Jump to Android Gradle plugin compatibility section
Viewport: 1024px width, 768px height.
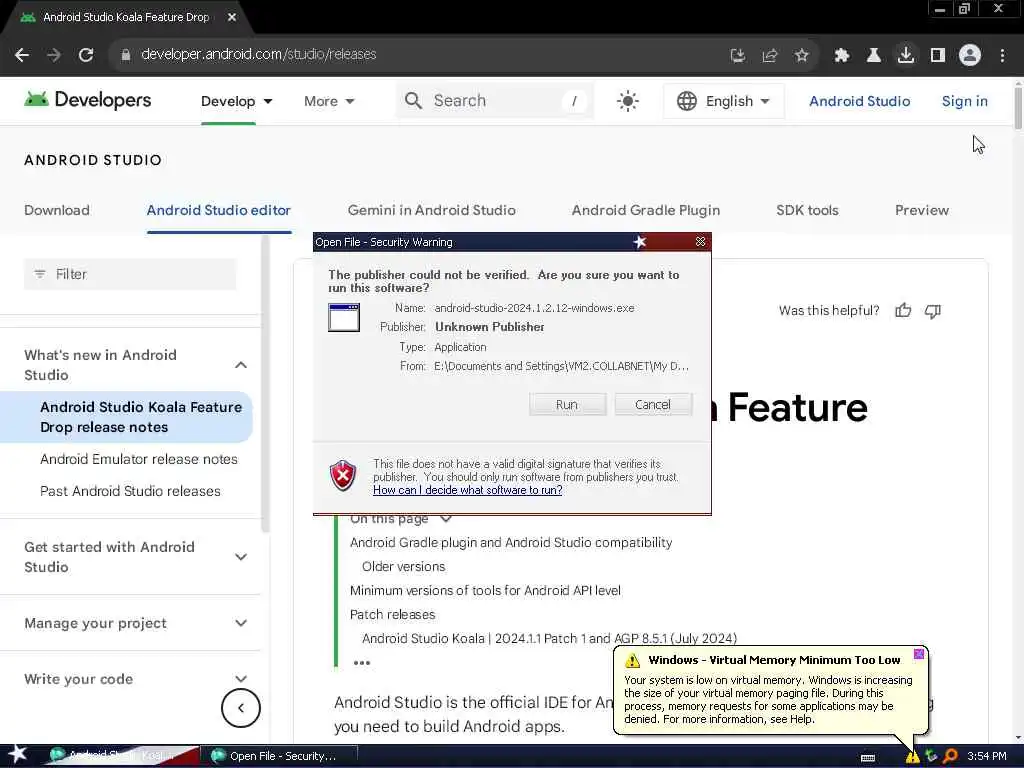511,543
